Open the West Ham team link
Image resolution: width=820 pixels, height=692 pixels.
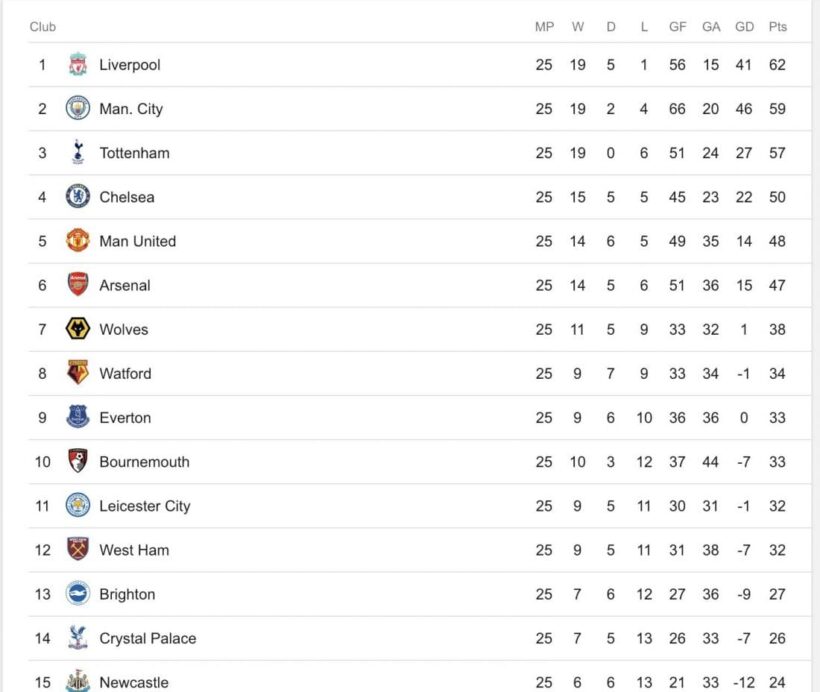(x=134, y=550)
